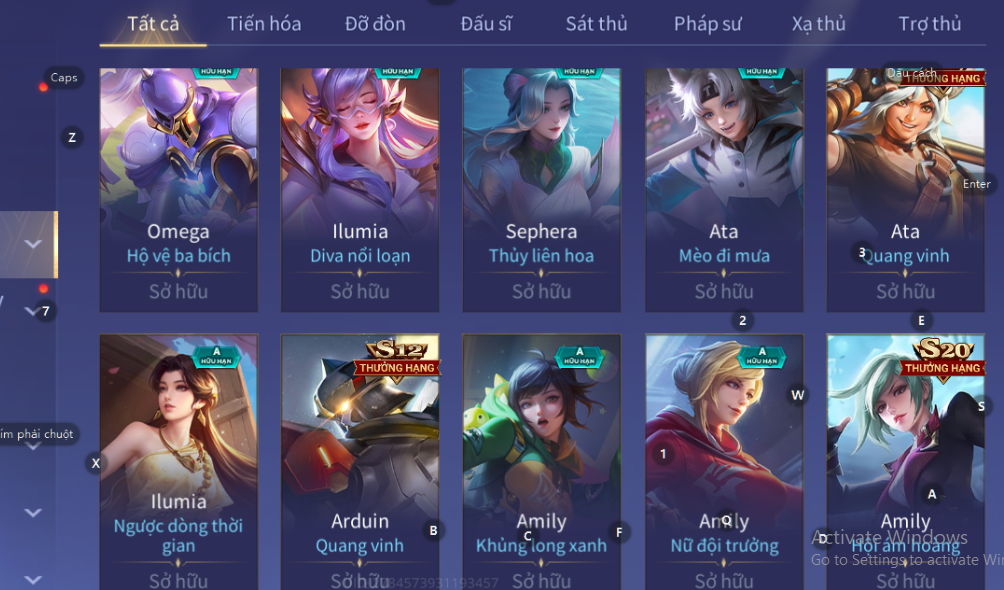This screenshot has width=1004, height=590.
Task: Select Amily Nữ đội trưởng skin card
Action: (x=724, y=461)
